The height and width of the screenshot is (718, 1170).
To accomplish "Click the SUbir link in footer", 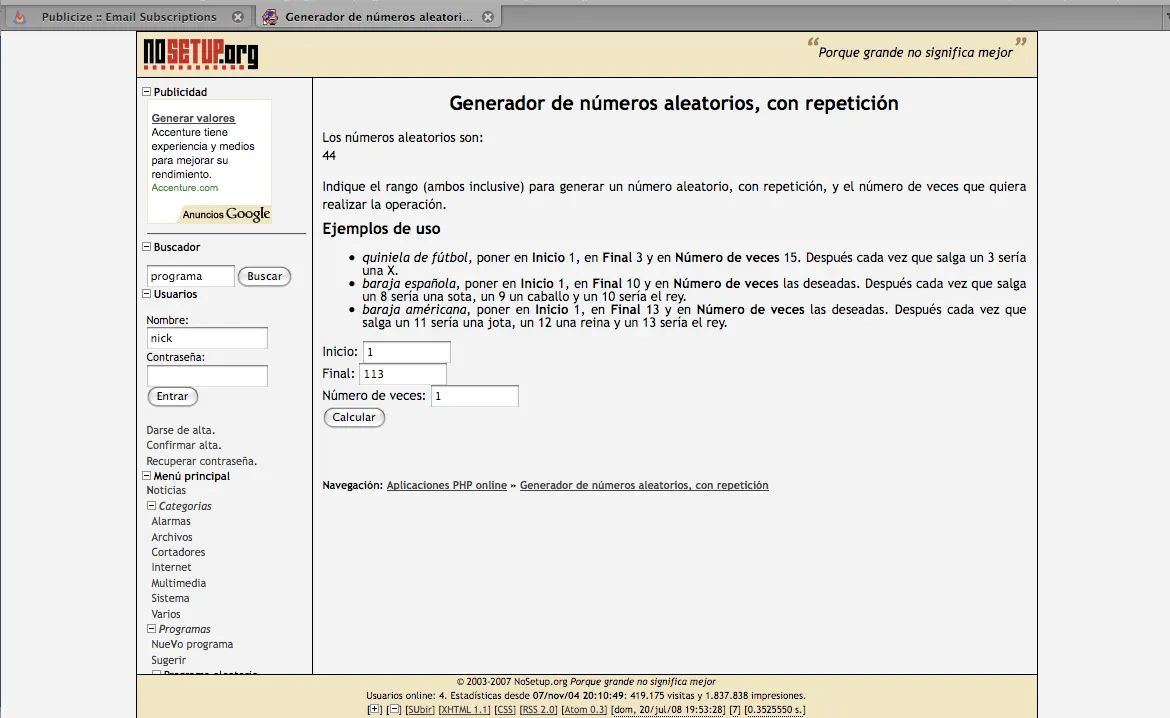I will pyautogui.click(x=420, y=710).
